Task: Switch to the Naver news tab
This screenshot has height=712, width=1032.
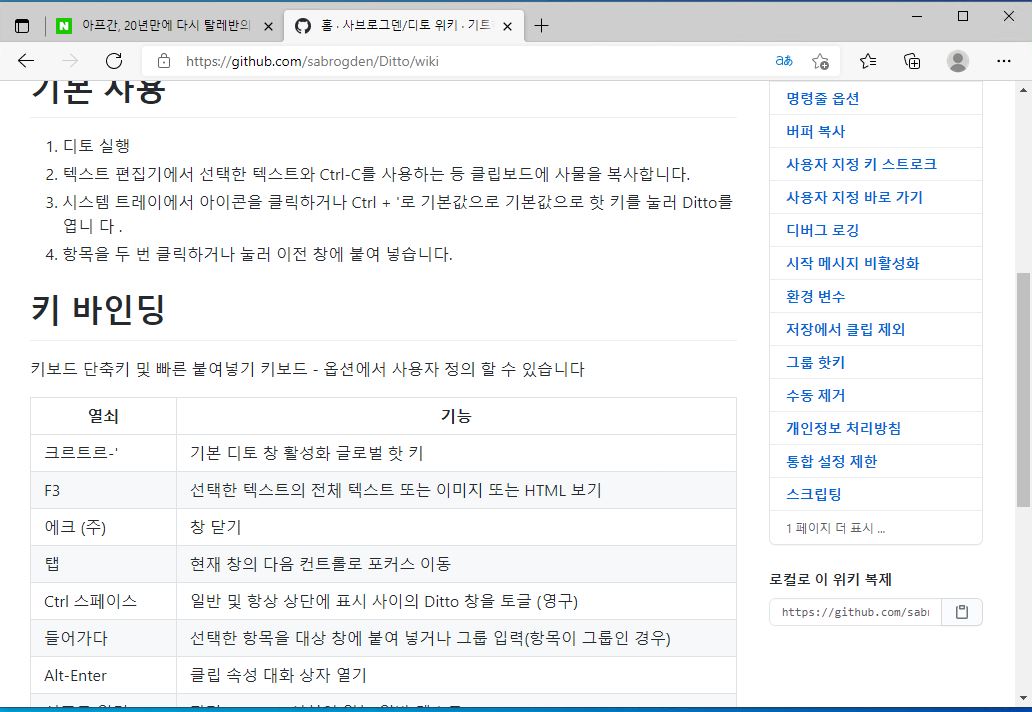Action: click(165, 26)
